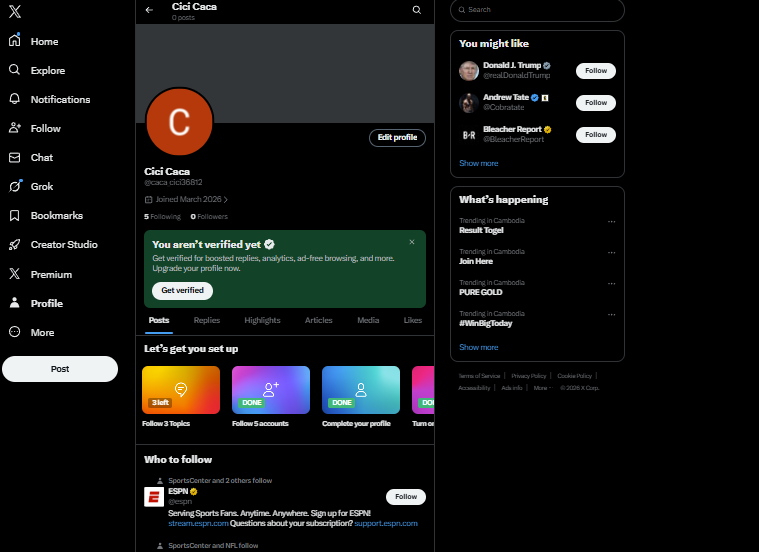This screenshot has width=759, height=552.
Task: Click Andrew Tate avatar
Action: (469, 103)
